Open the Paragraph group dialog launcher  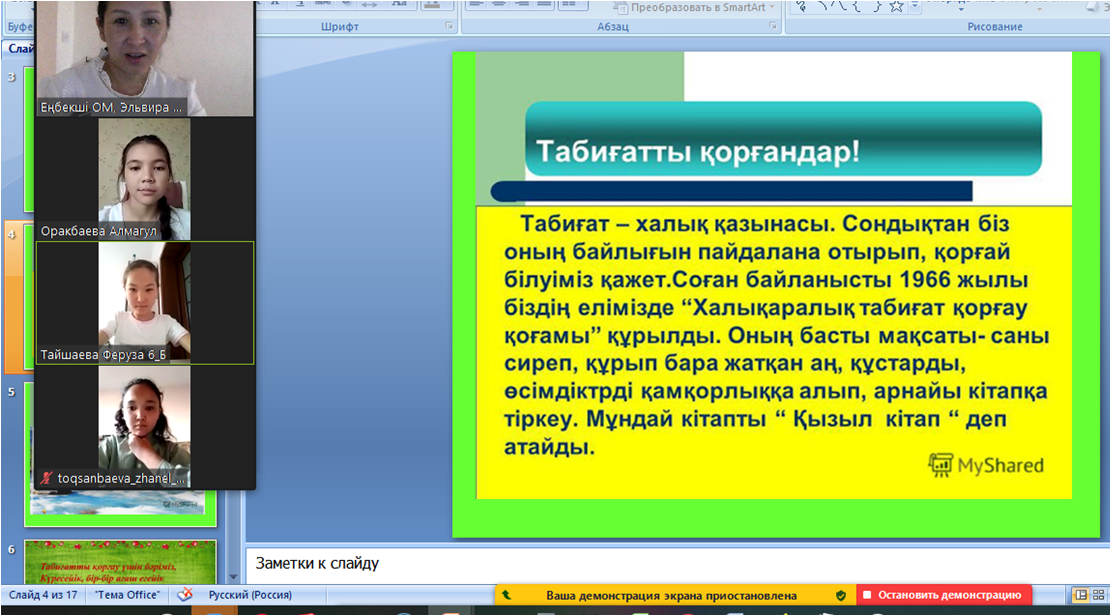point(773,27)
